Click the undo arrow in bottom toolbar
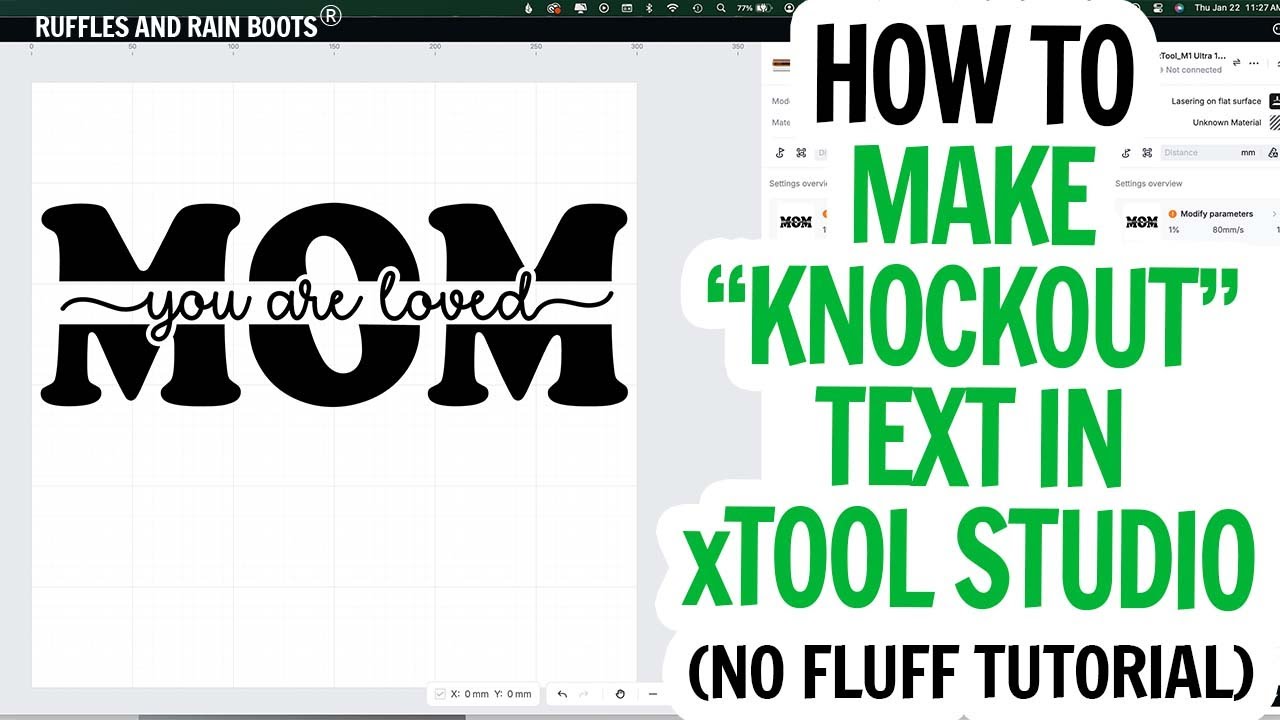The image size is (1280, 720). click(562, 694)
